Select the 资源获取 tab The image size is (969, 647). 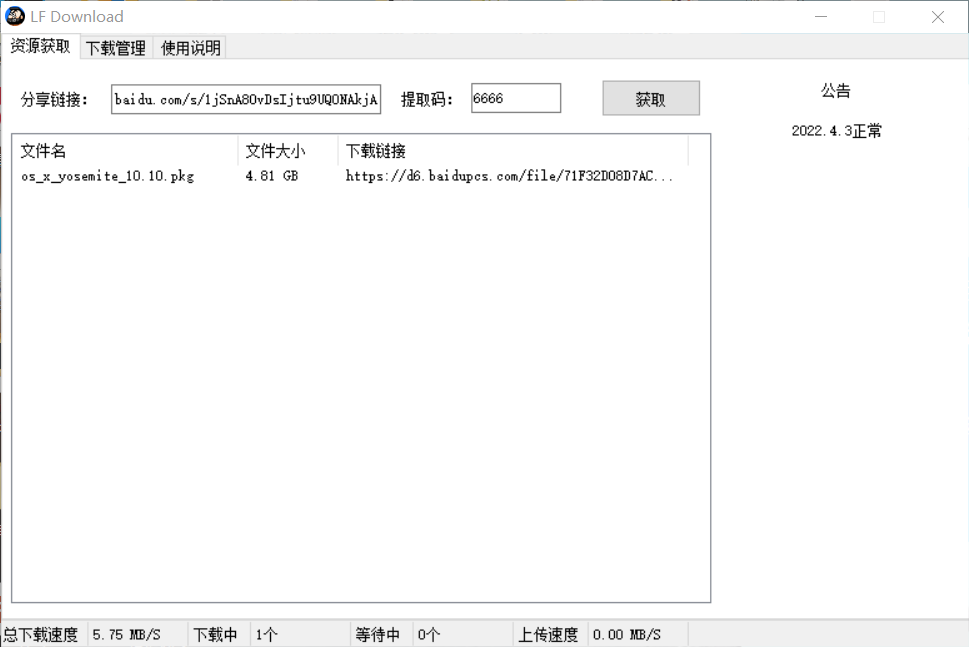pos(40,47)
